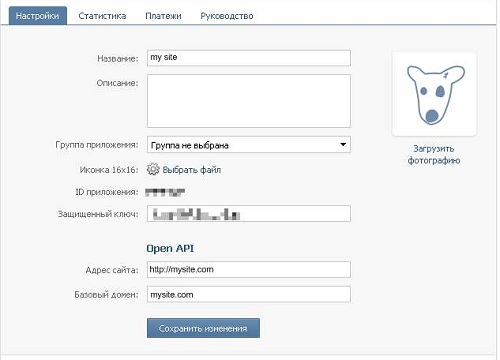
Task: Open the Платежи tab
Action: pyautogui.click(x=163, y=16)
